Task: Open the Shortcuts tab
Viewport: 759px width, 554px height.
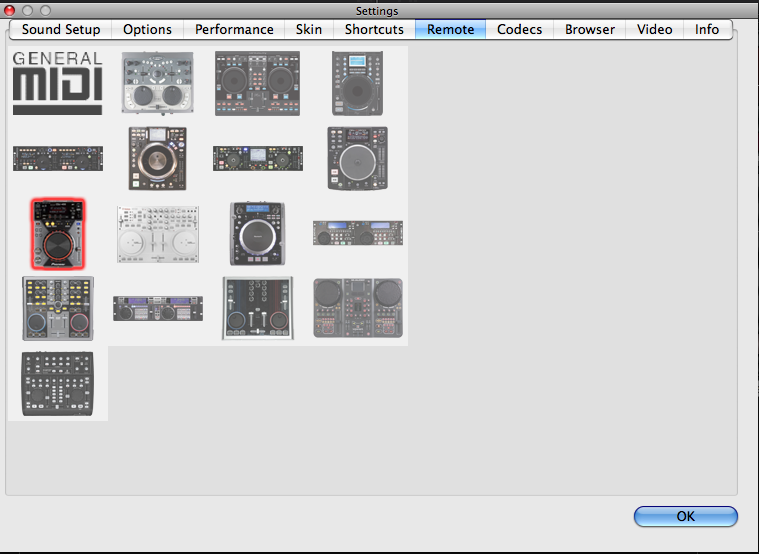Action: coord(374,29)
